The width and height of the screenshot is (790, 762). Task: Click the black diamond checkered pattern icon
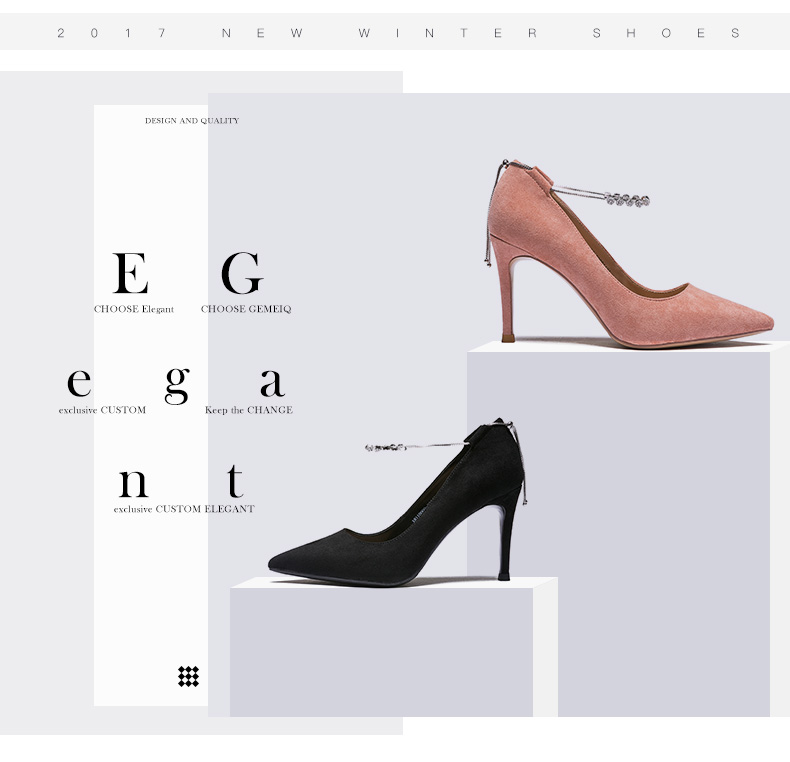[x=188, y=677]
